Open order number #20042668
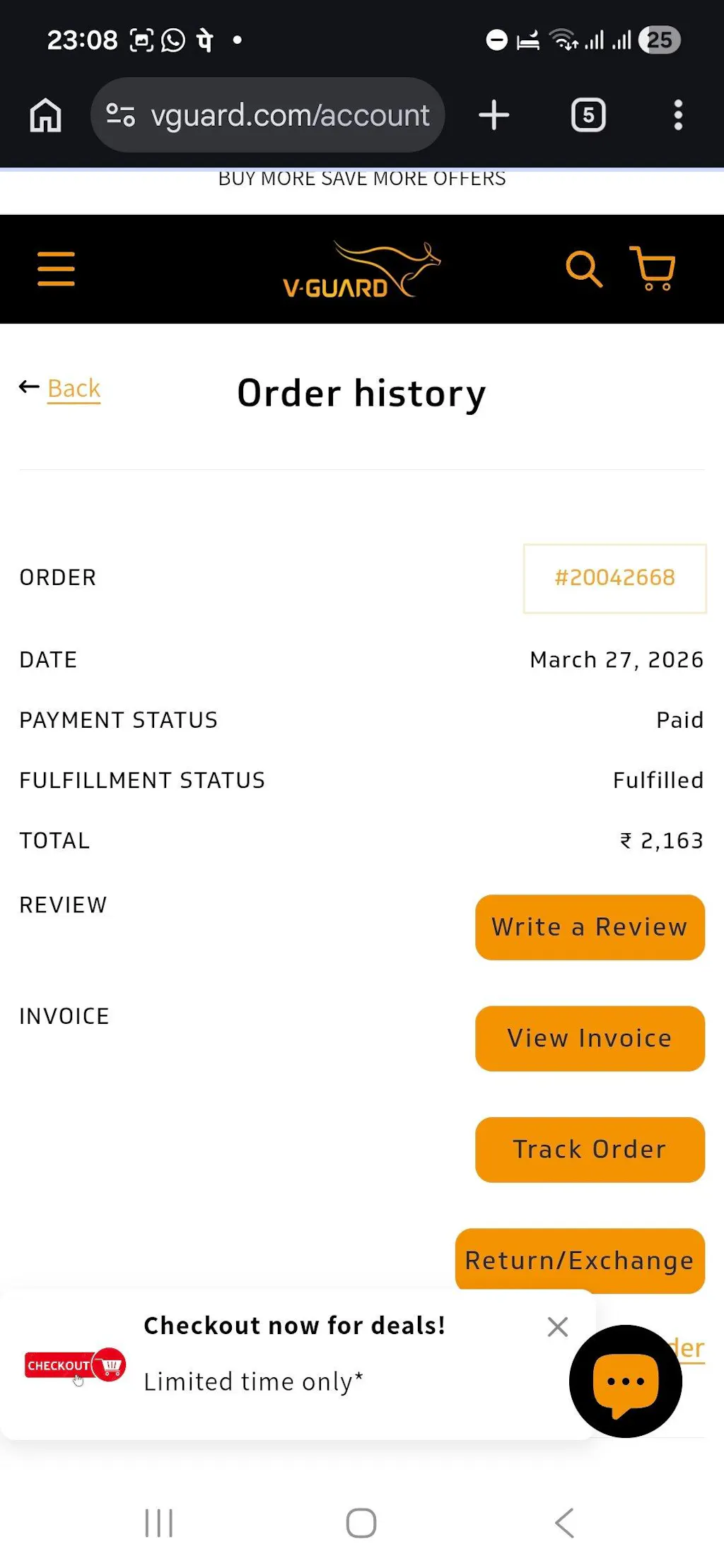 pos(614,578)
